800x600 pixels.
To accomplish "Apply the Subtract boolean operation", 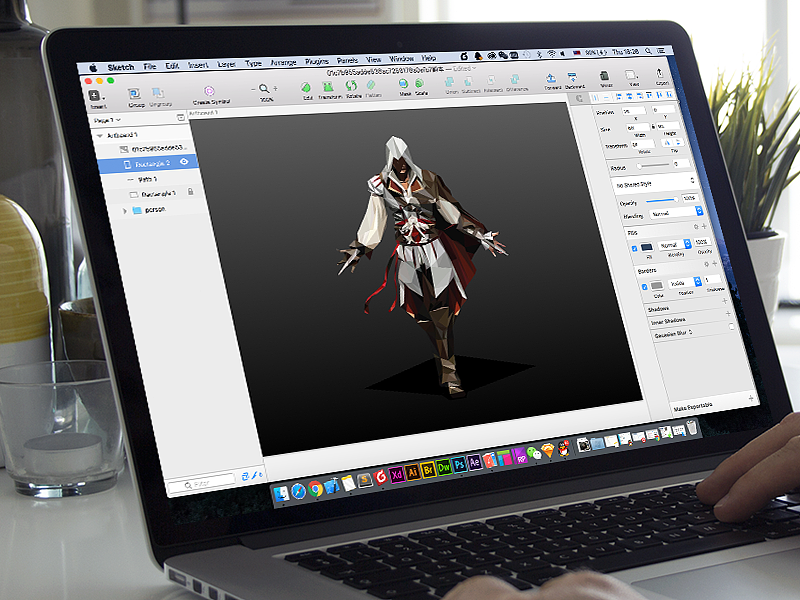I will (x=468, y=81).
